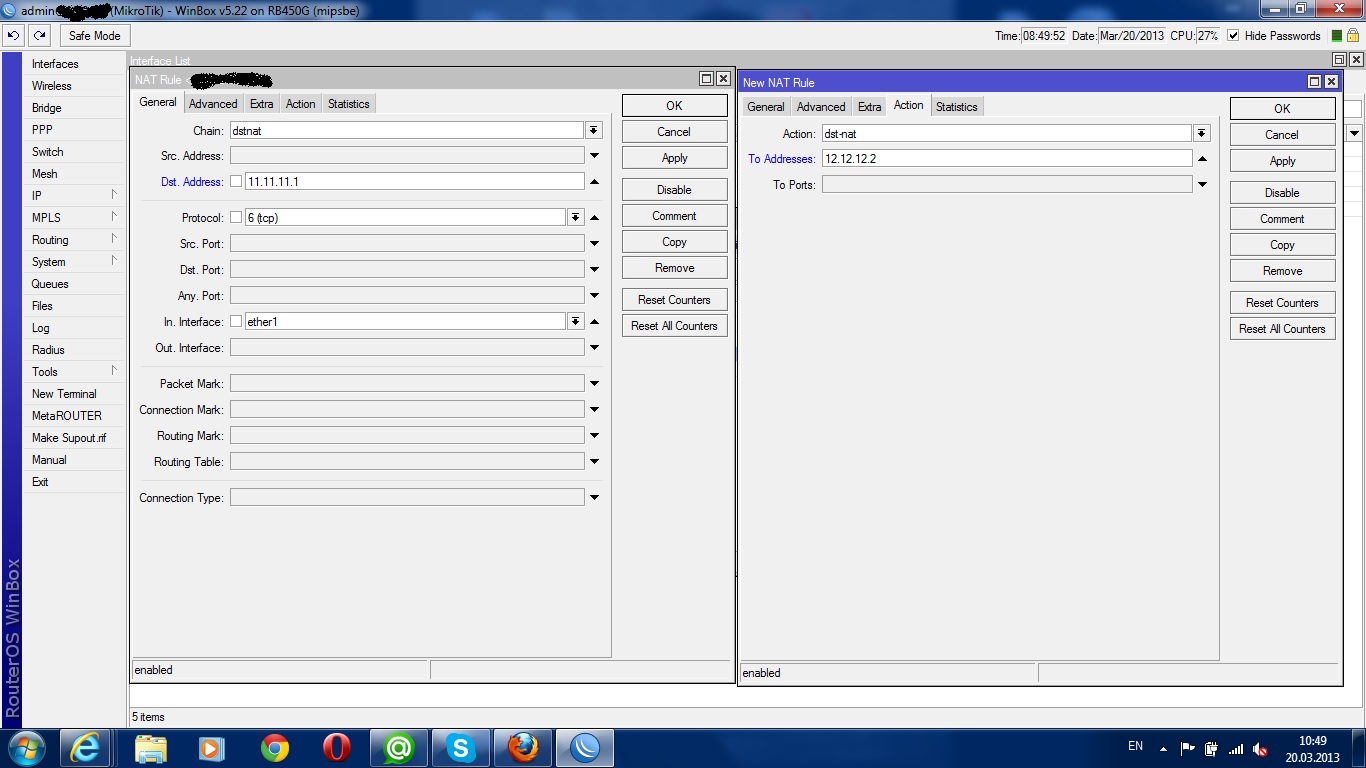1366x768 pixels.
Task: Open Firefox from the taskbar
Action: click(522, 748)
